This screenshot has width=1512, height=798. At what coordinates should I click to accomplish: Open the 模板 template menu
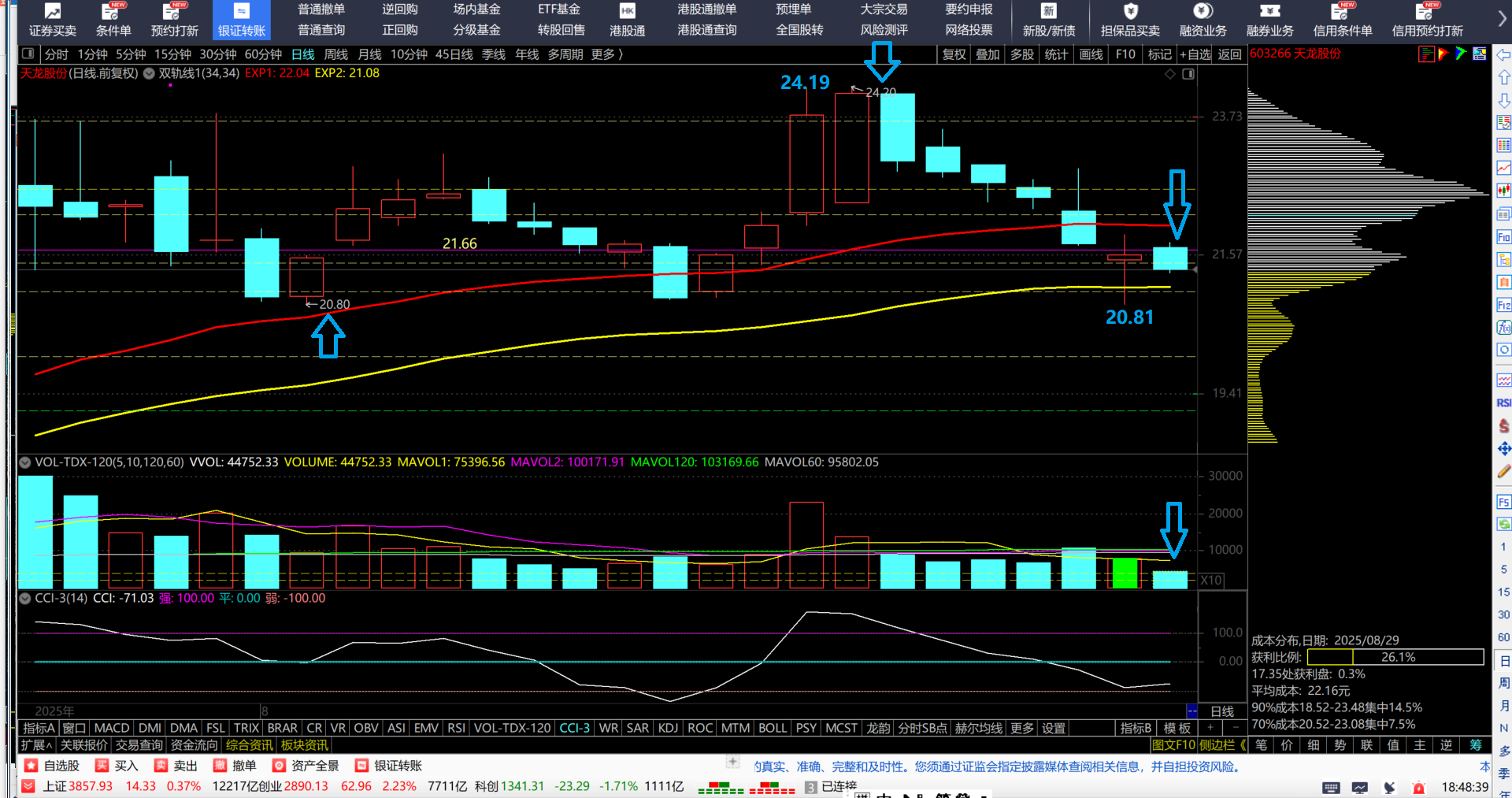[x=1177, y=728]
